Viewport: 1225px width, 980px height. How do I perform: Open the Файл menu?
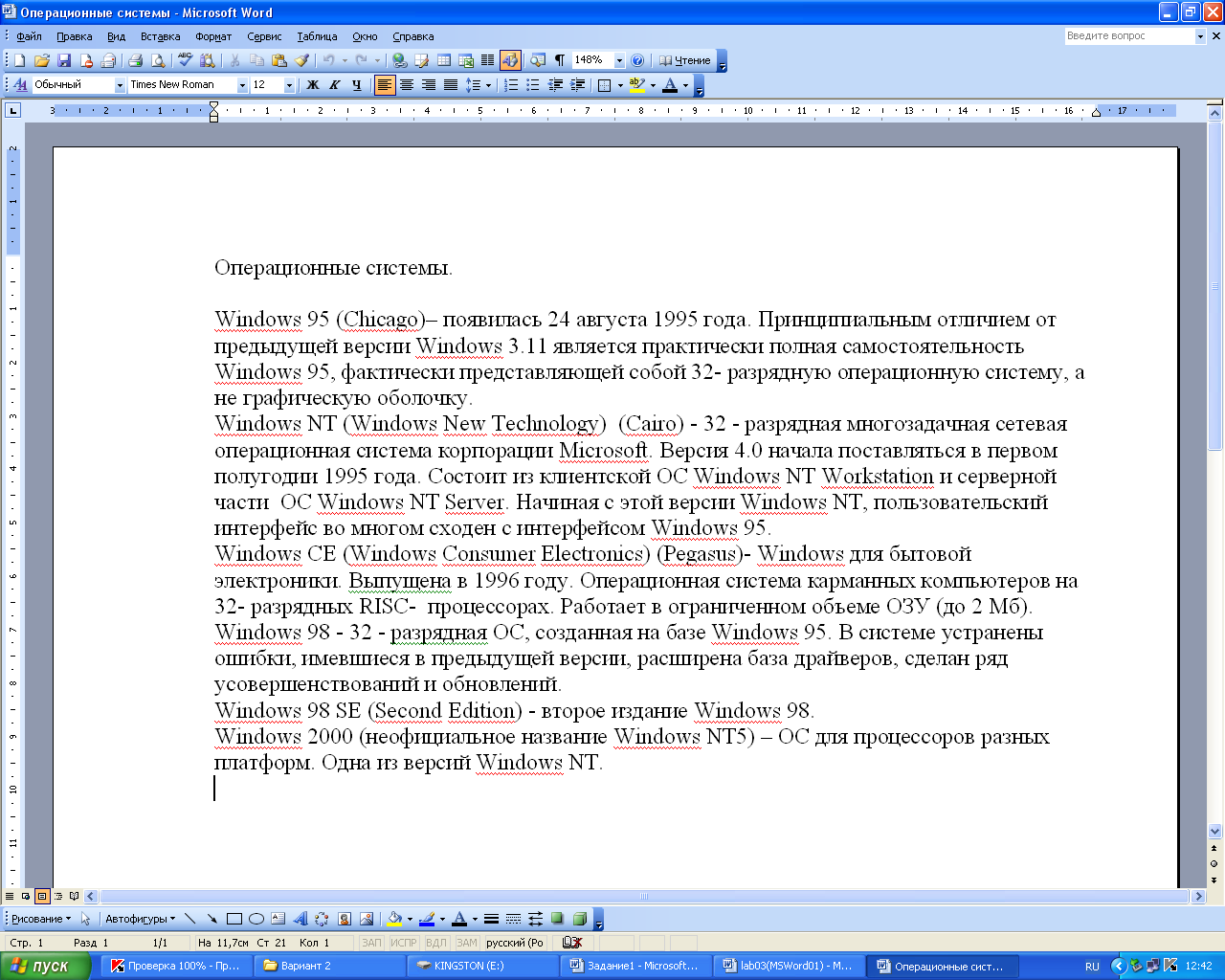tap(29, 36)
